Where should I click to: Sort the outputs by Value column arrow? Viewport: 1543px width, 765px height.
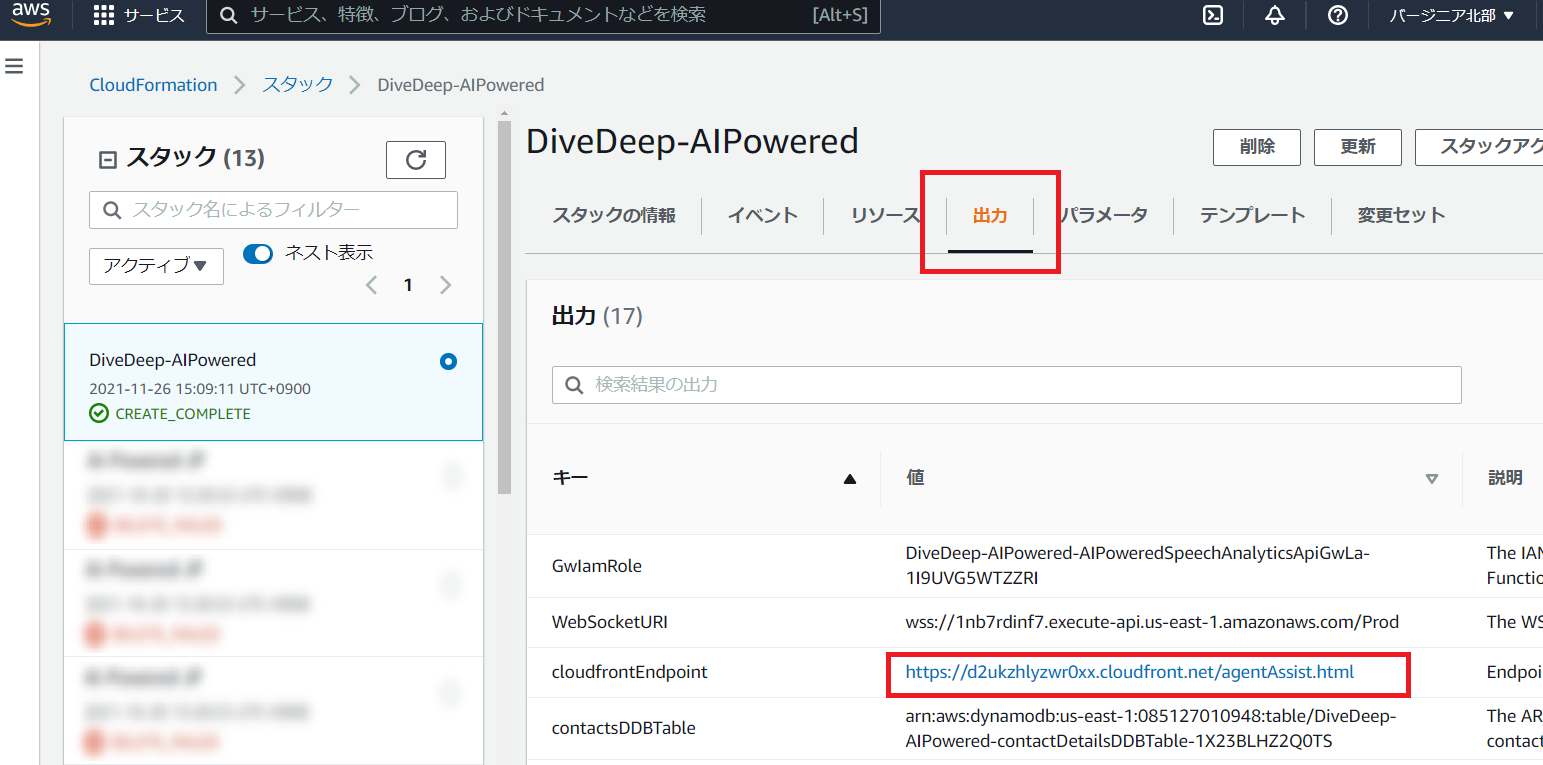(x=1431, y=479)
